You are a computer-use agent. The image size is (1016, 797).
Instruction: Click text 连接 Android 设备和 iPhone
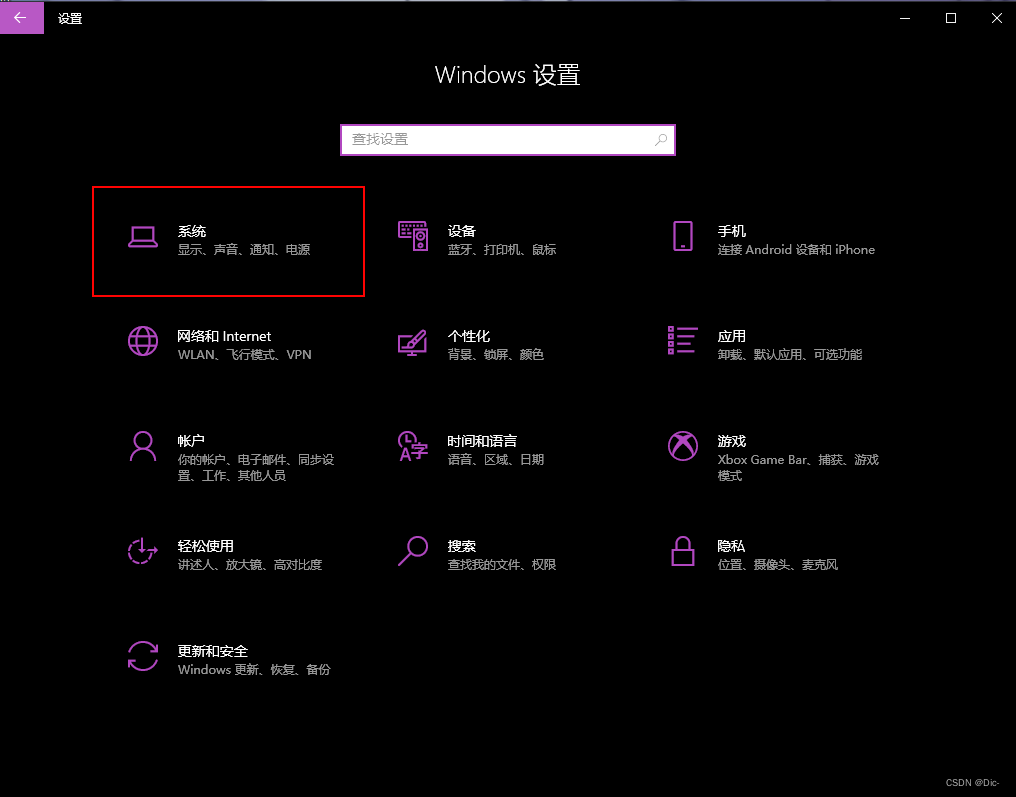pyautogui.click(x=796, y=249)
